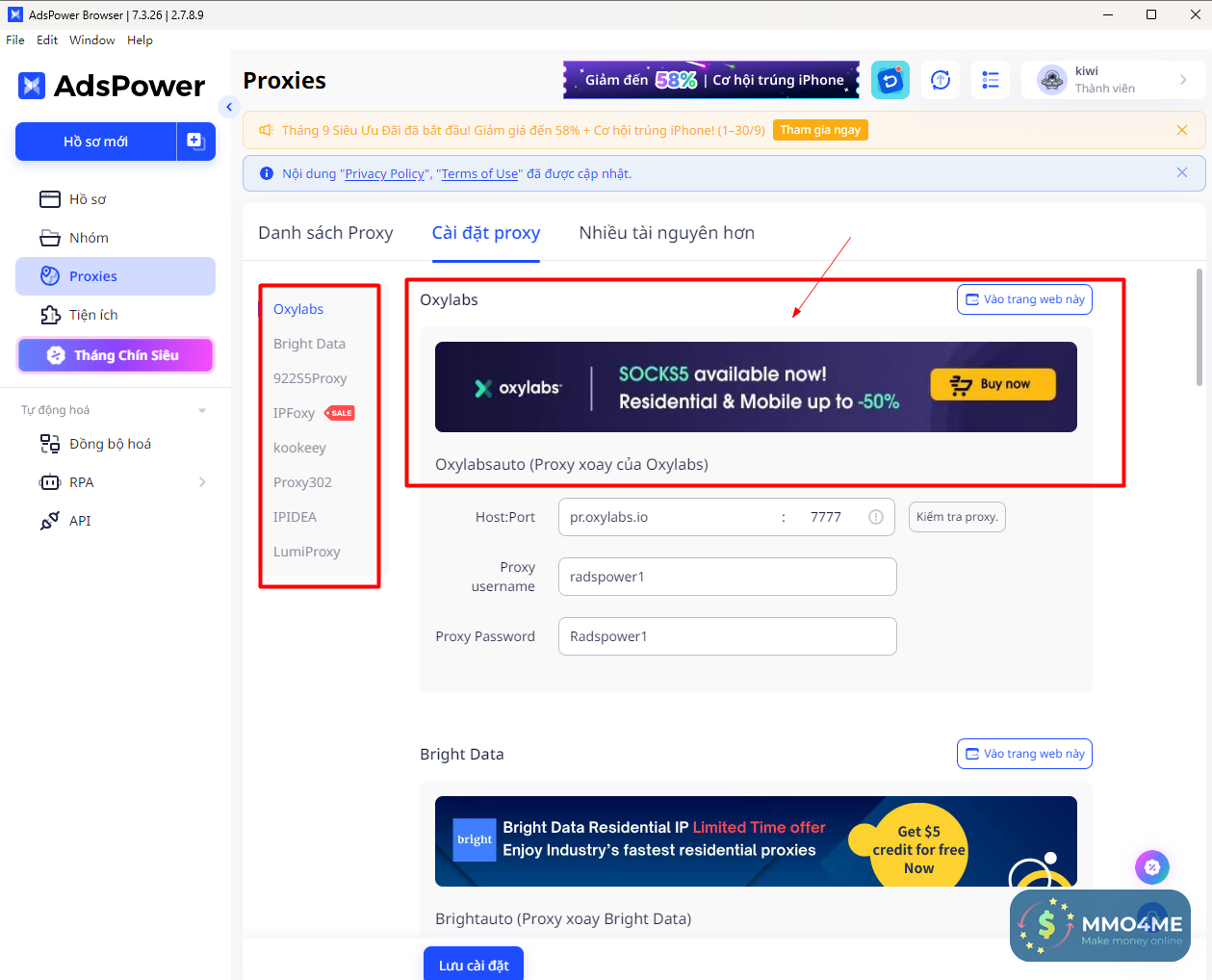The height and width of the screenshot is (980, 1212).
Task: Click the AdsPower logo in sidebar
Action: [x=112, y=86]
